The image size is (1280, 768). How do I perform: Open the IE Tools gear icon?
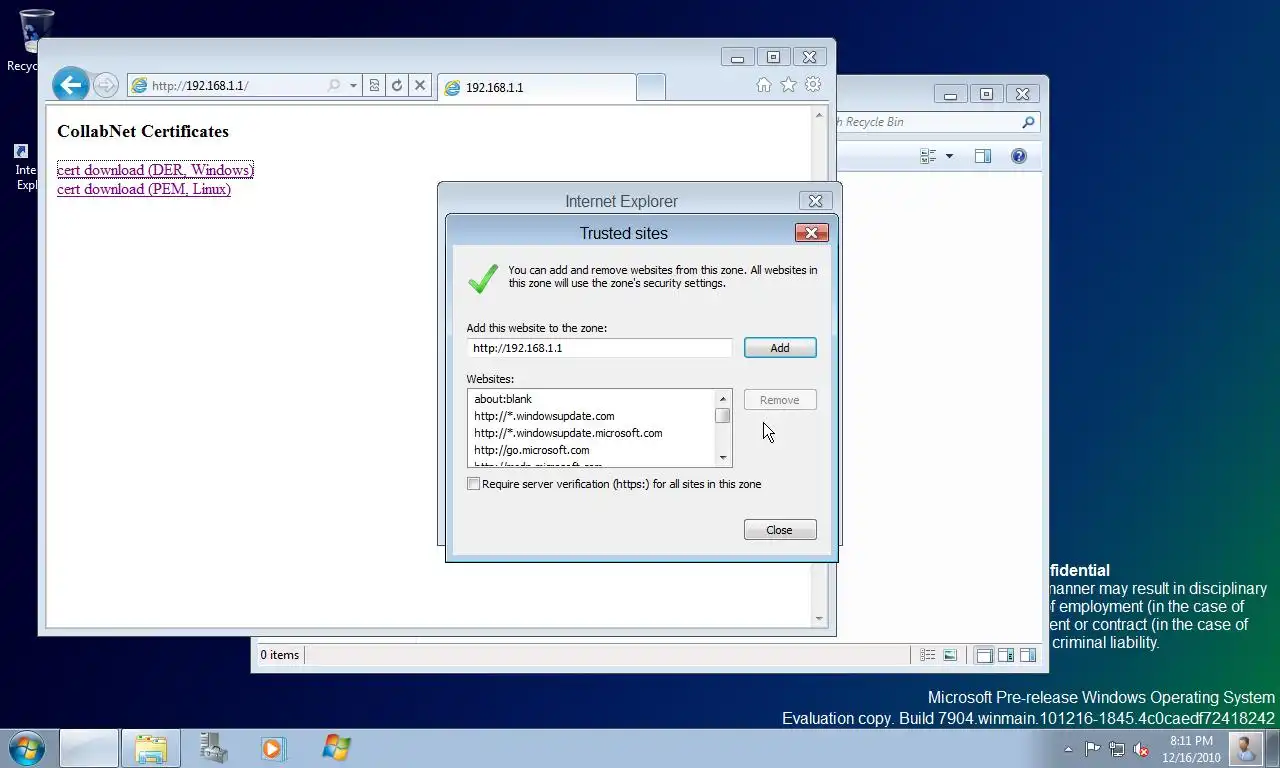pos(813,85)
